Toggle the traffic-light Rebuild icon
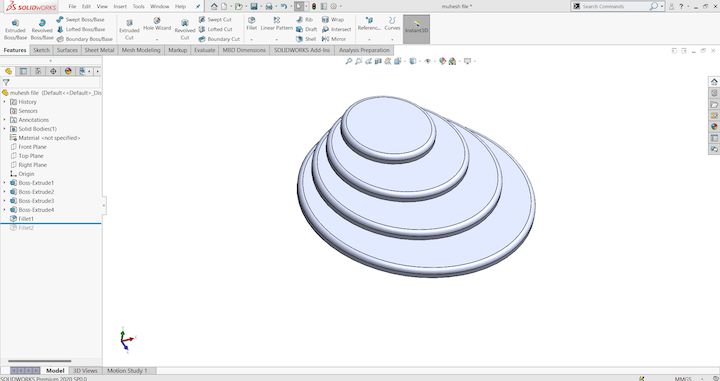The width and height of the screenshot is (720, 381). point(314,6)
